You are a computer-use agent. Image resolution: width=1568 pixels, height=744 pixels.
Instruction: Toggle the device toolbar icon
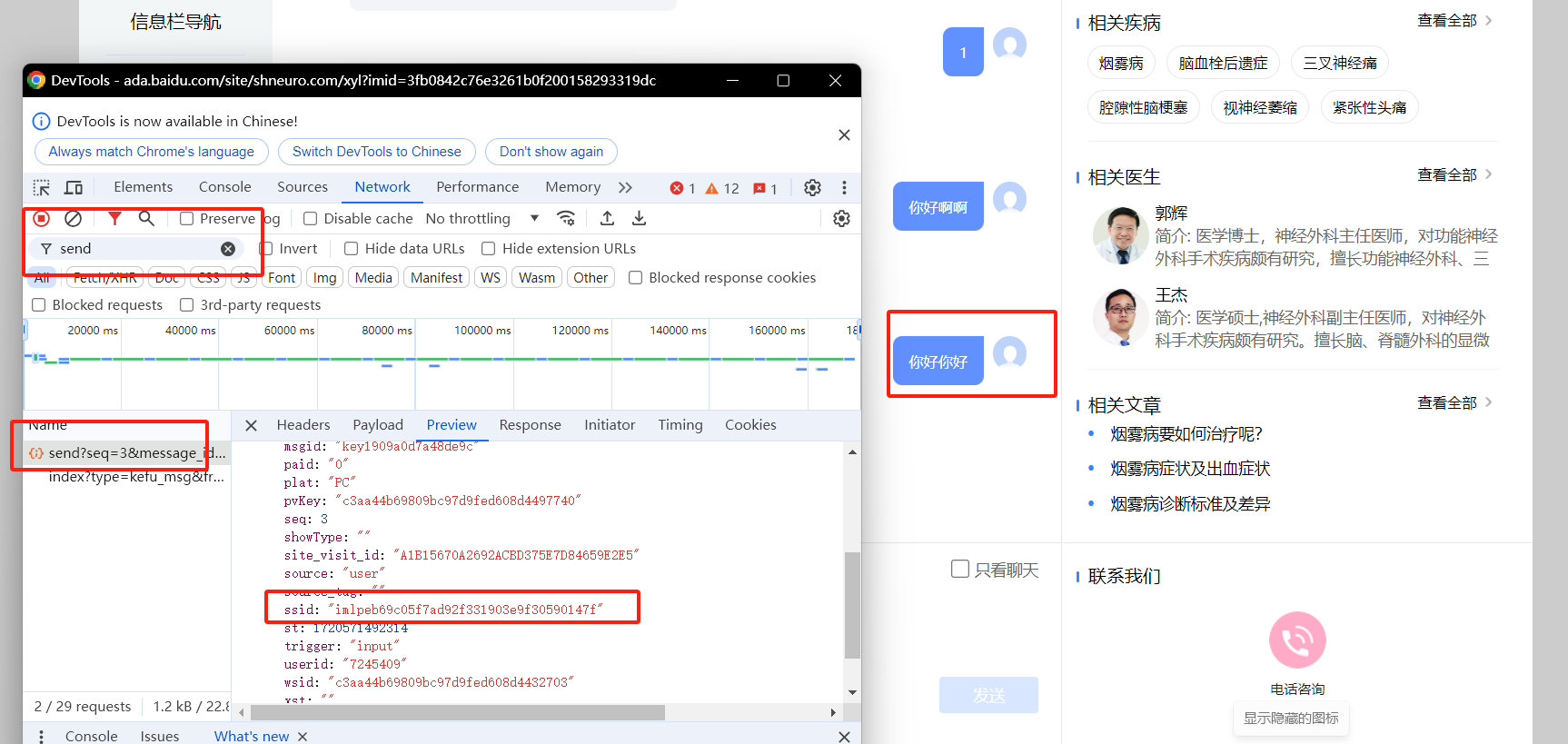[74, 187]
